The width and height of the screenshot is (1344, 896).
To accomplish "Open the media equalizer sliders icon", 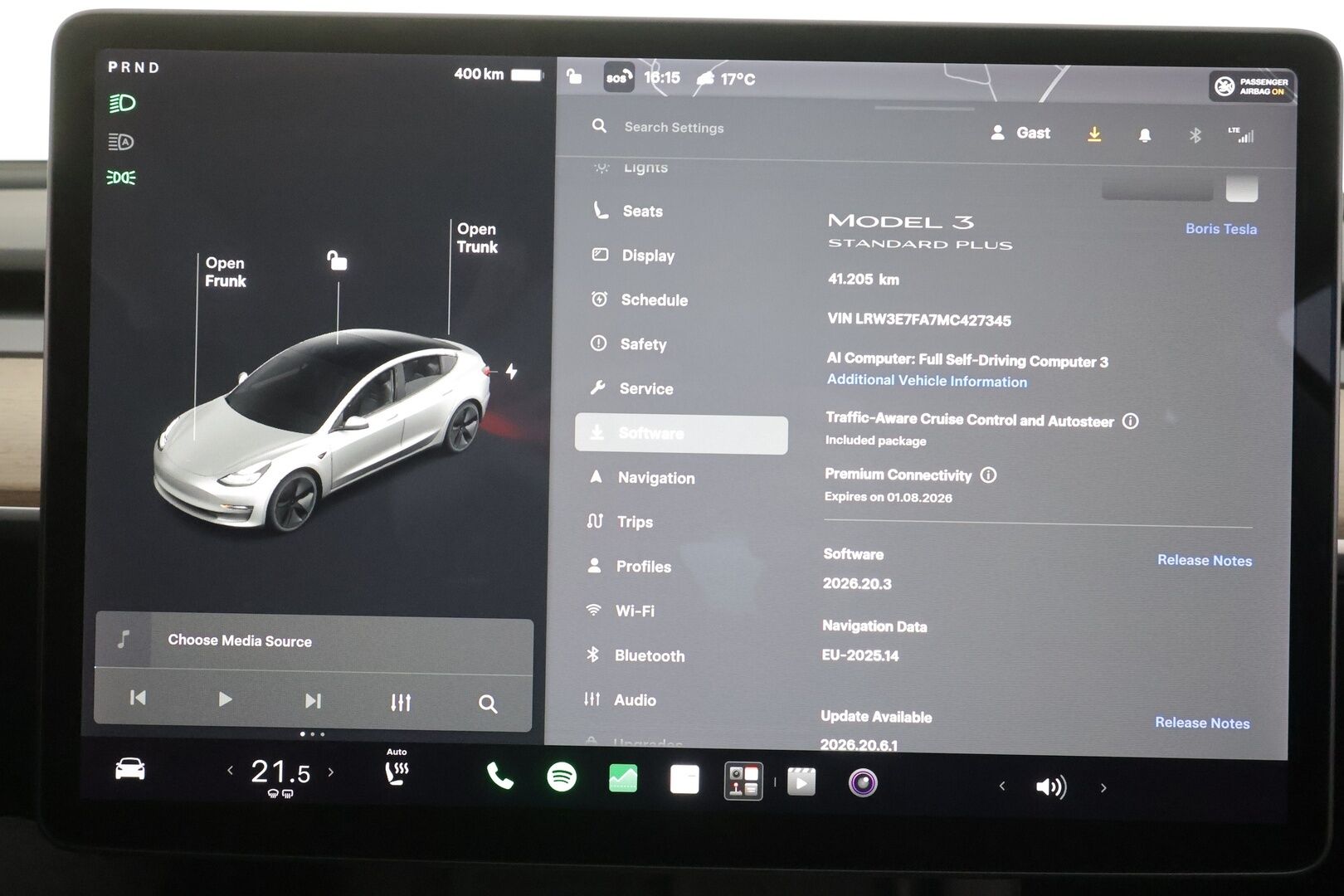I will point(401,703).
